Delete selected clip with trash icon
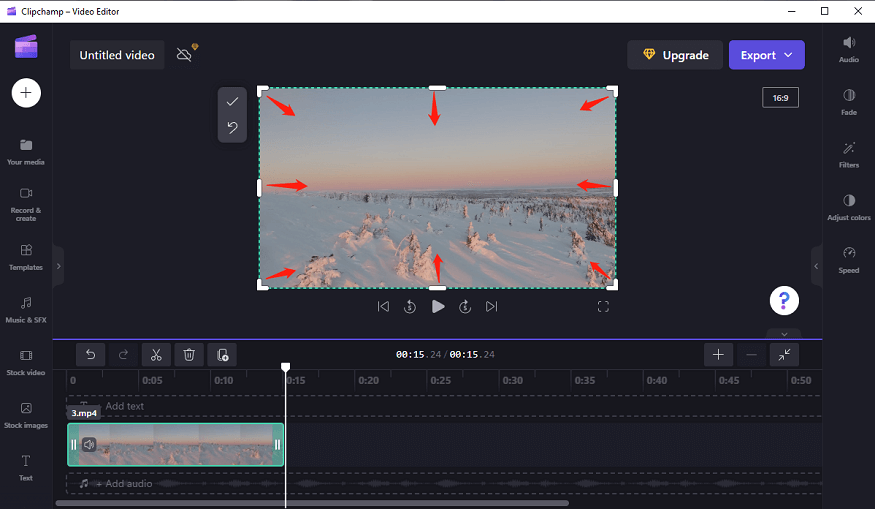The image size is (875, 509). click(189, 355)
